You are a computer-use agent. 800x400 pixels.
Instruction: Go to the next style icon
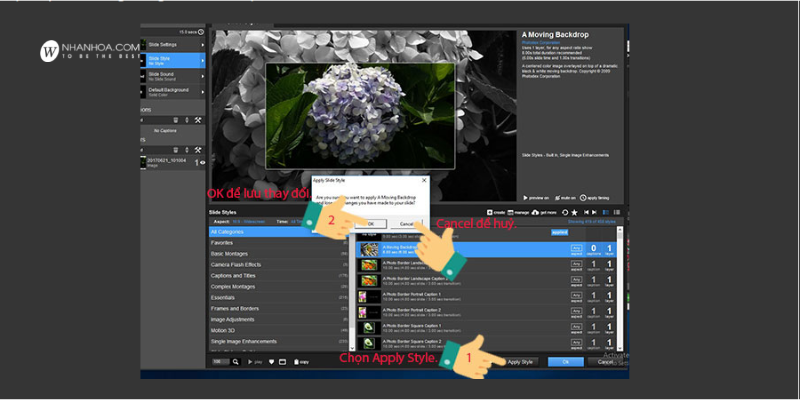click(595, 212)
